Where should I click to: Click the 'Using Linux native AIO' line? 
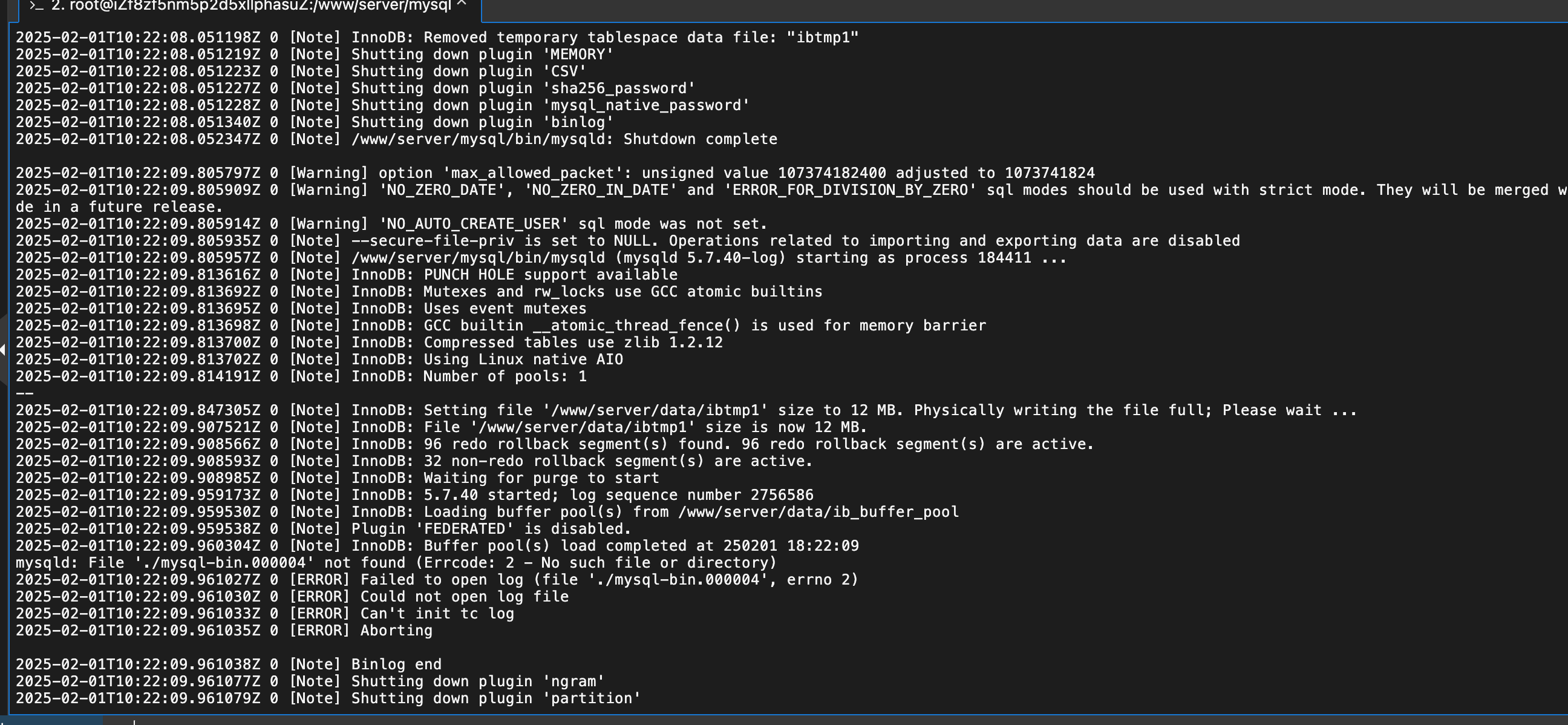[x=319, y=359]
